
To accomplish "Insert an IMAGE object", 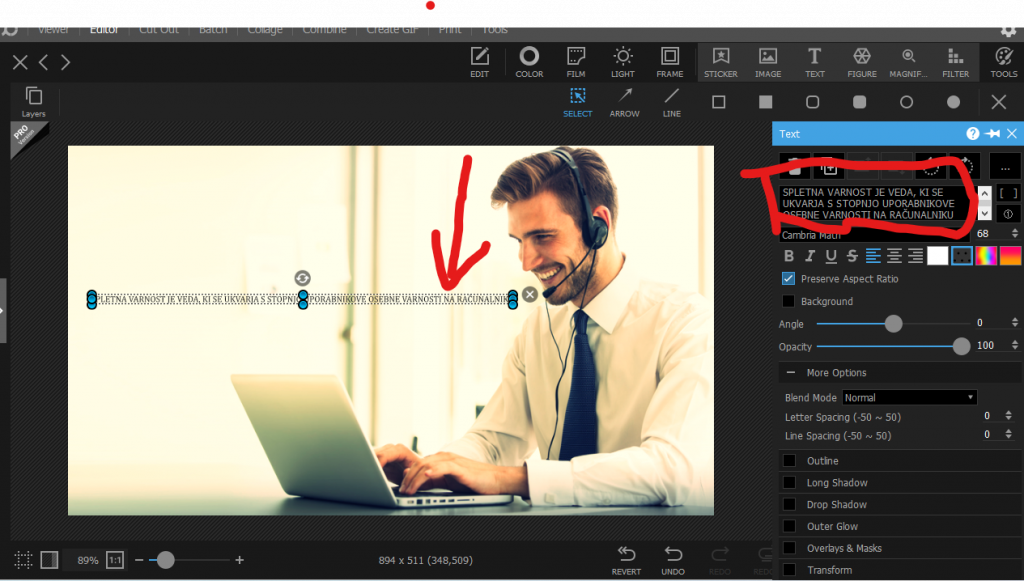I will [x=768, y=62].
